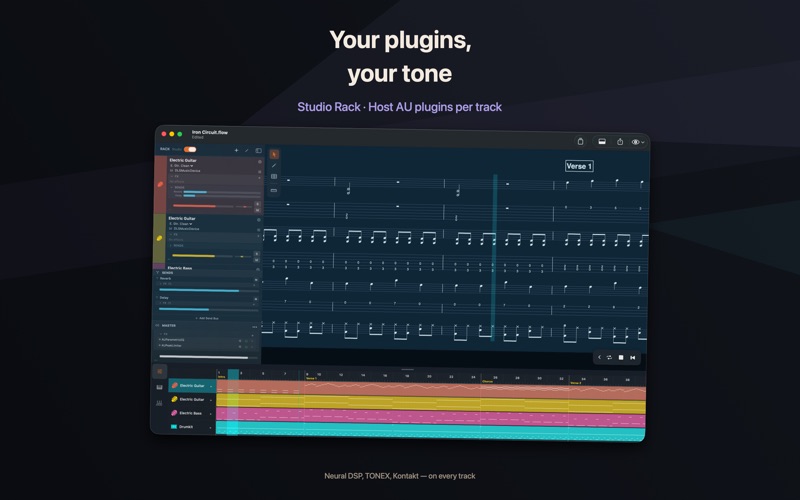Image resolution: width=800 pixels, height=500 pixels.
Task: Click the bottom rectangle tool in score toolbar
Action: coord(274,190)
